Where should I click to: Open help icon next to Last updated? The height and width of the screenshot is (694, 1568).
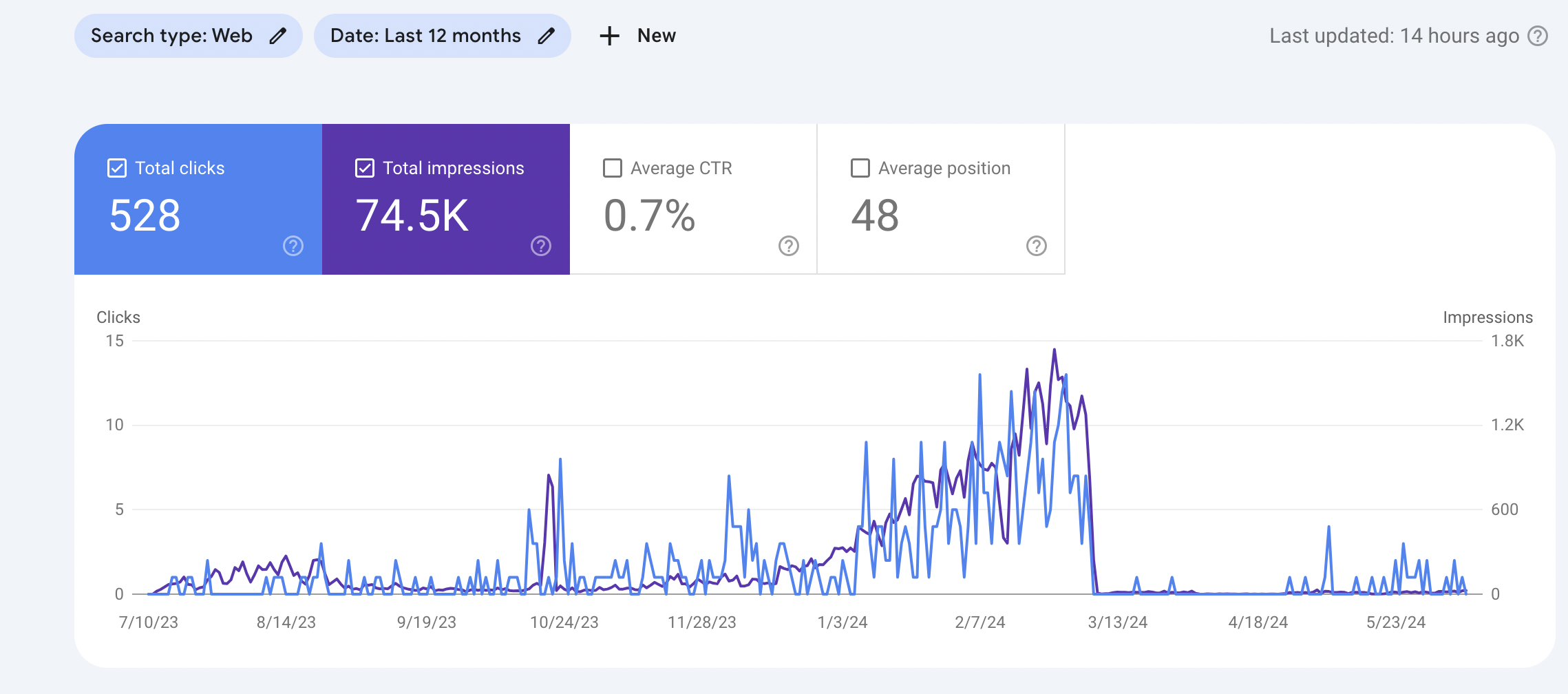click(x=1537, y=36)
